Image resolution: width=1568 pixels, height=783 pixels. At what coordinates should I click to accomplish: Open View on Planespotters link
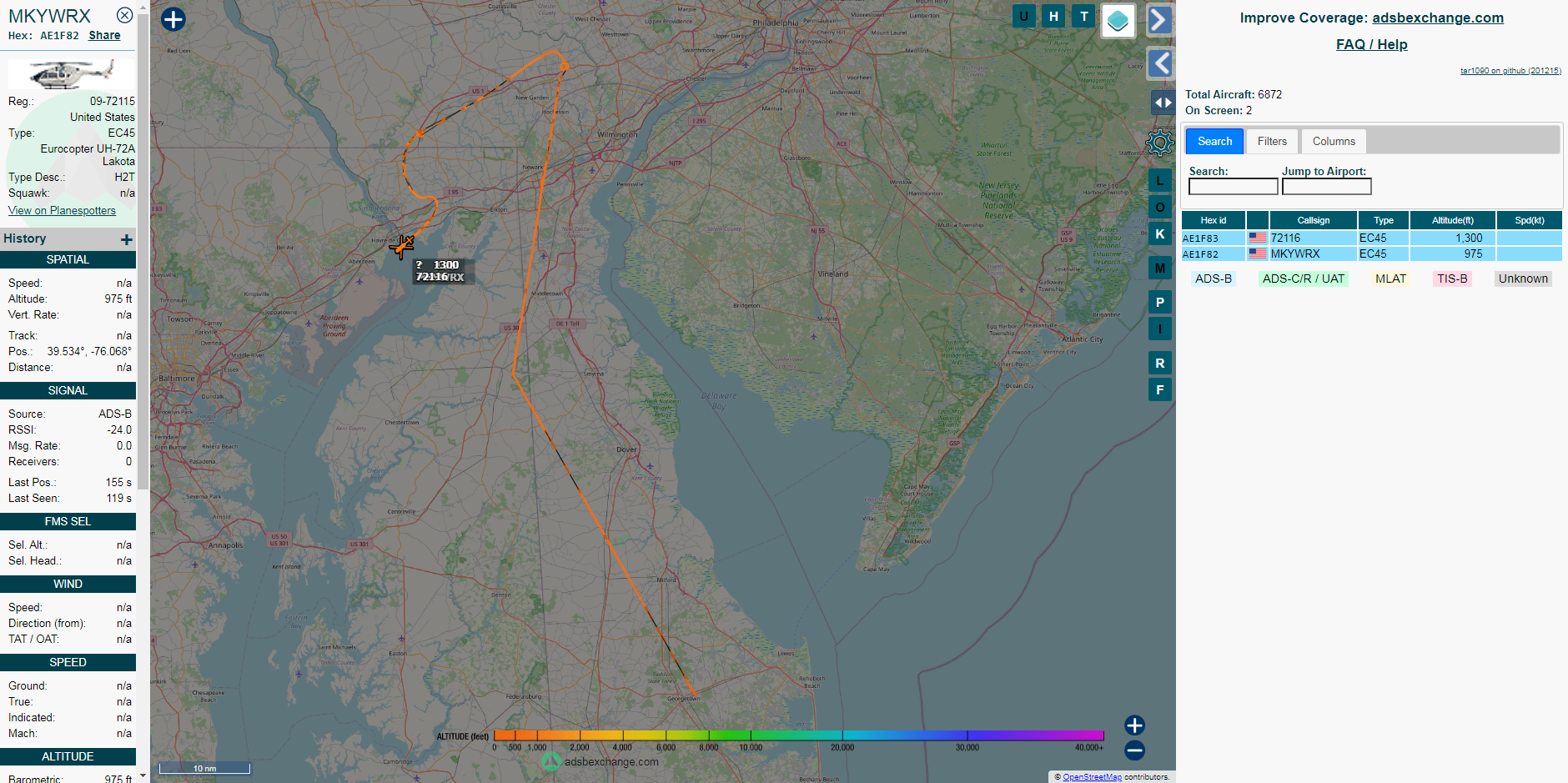point(62,210)
